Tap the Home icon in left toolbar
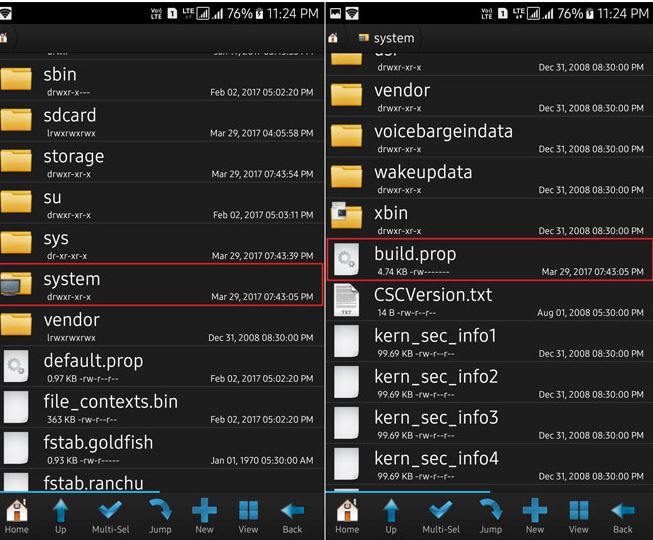Viewport: 653px width, 540px height. click(x=17, y=514)
